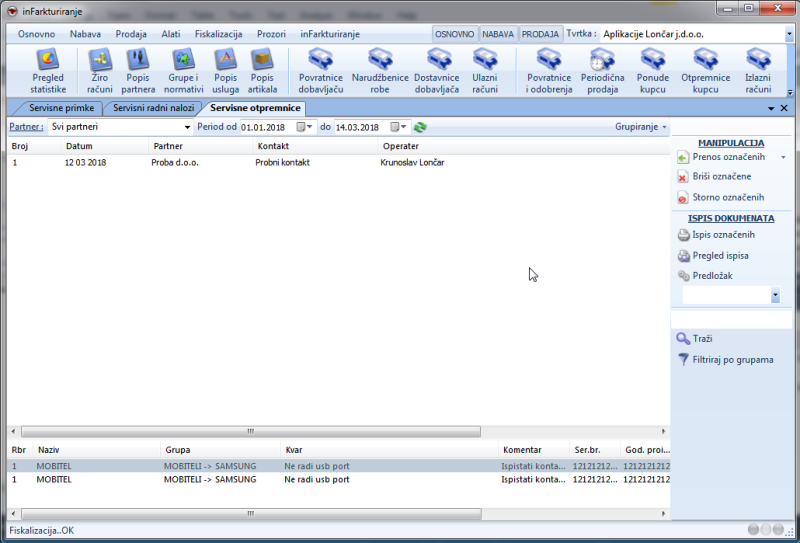This screenshot has height=543, width=800.
Task: Open Ulazni računi toolbar icon
Action: (485, 71)
